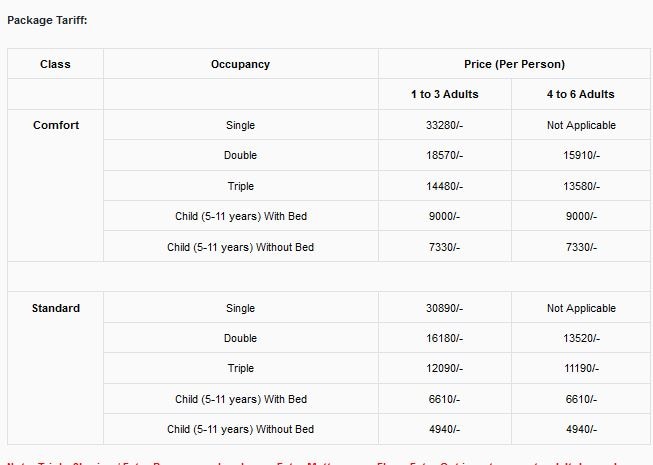Image resolution: width=653 pixels, height=465 pixels.
Task: Select the Standard class Double occupancy cell
Action: click(240, 338)
